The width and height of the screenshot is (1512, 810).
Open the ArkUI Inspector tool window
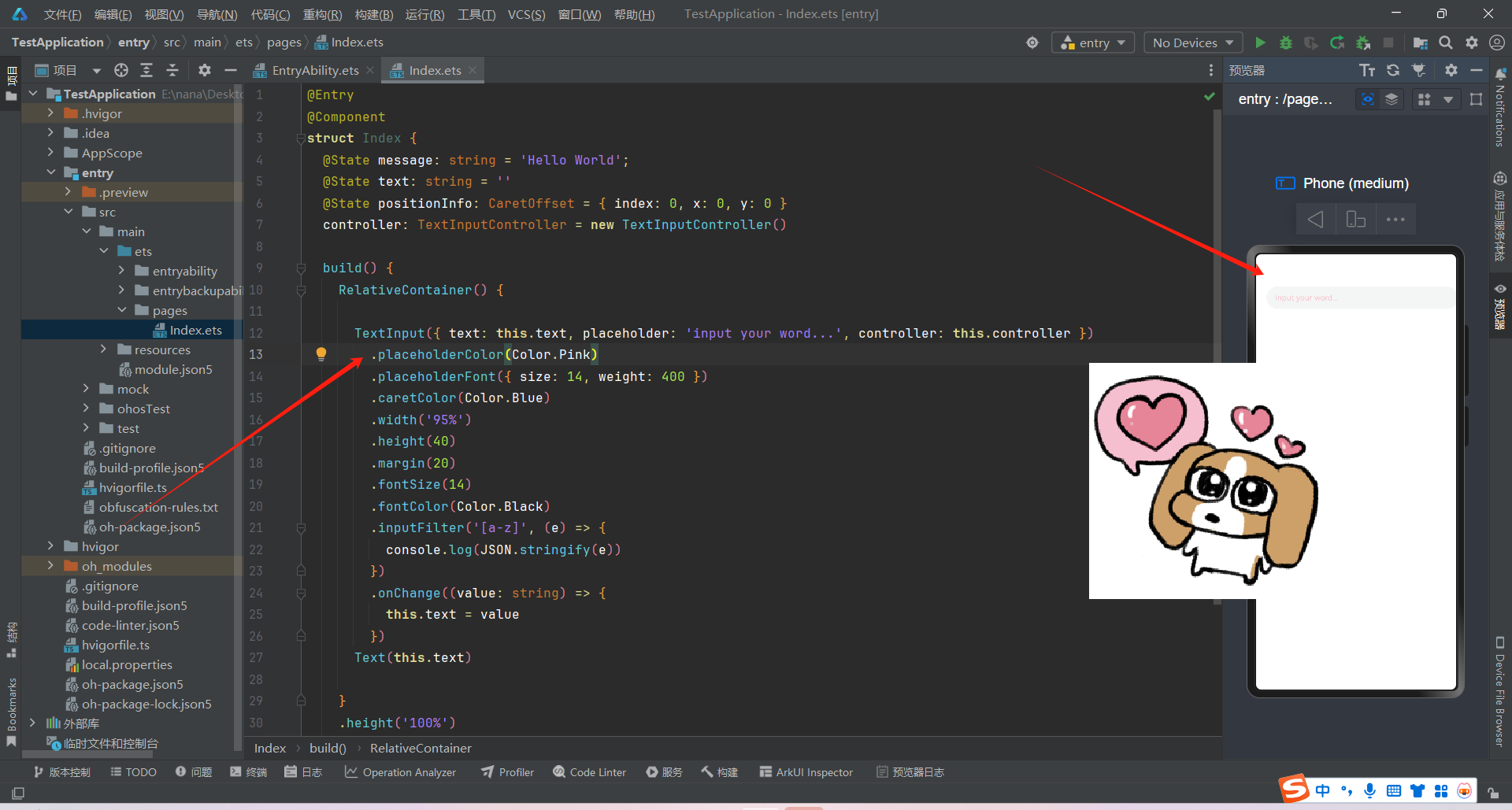(806, 772)
